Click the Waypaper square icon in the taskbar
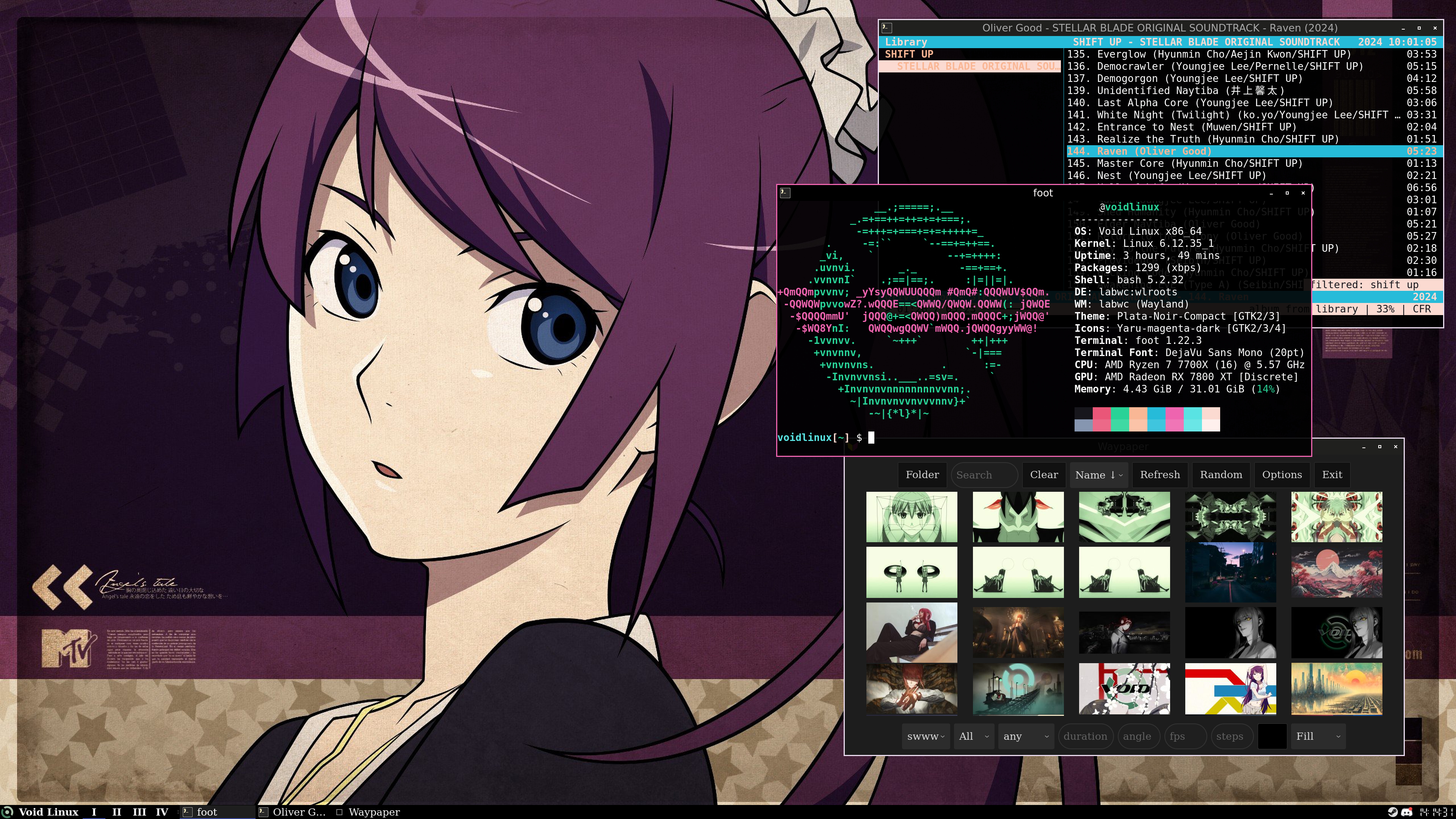The height and width of the screenshot is (819, 1456). pos(339,812)
